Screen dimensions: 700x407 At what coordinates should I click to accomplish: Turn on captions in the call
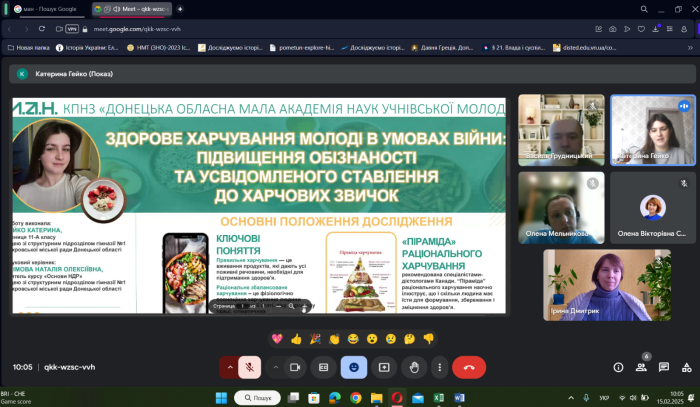[323, 367]
